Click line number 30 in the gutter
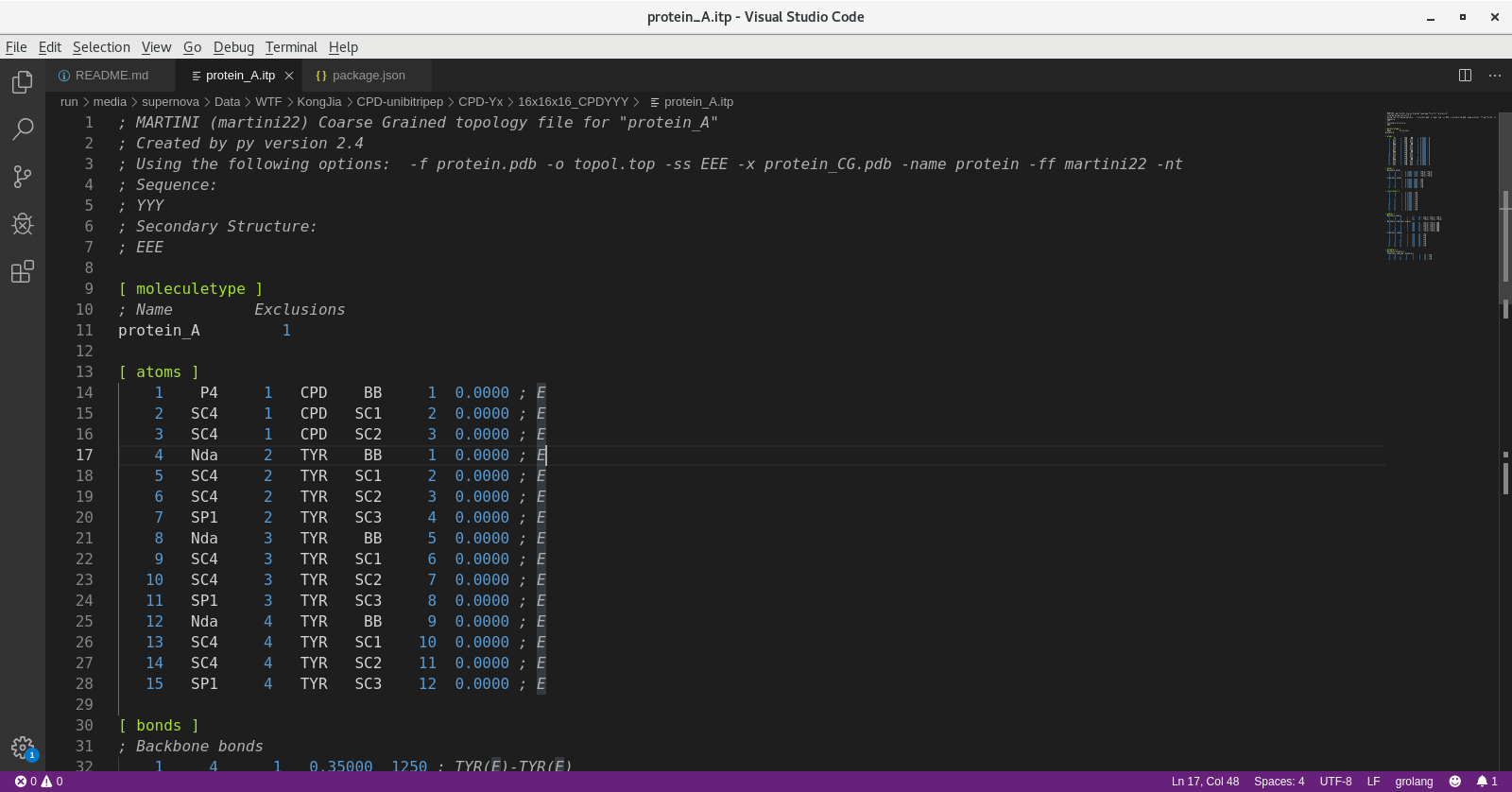Viewport: 1512px width, 792px height. tap(84, 726)
